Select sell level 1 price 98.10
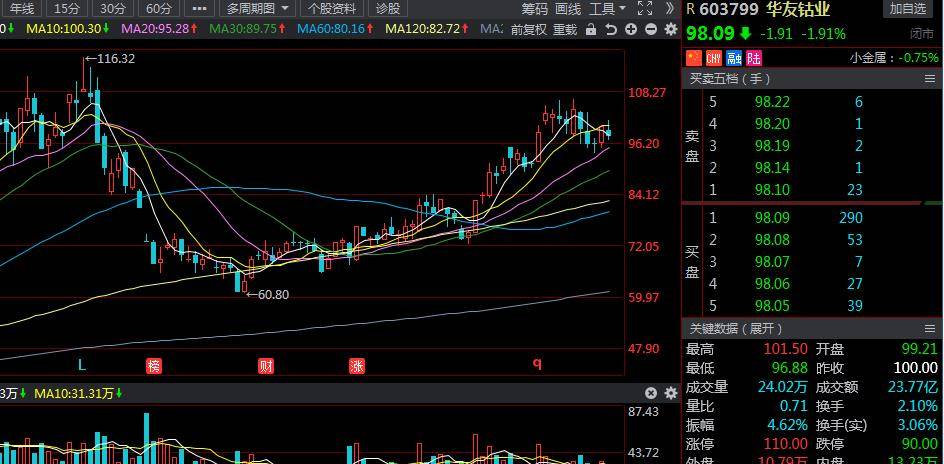 pyautogui.click(x=772, y=190)
